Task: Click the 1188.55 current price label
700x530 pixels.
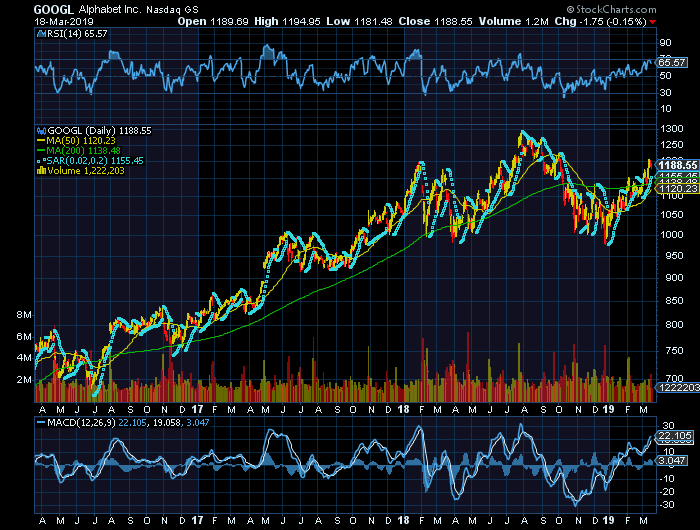Action: [x=675, y=164]
